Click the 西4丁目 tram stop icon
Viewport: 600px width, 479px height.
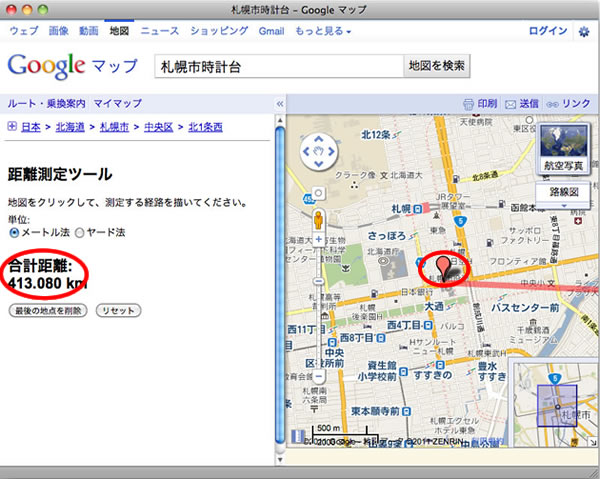point(429,325)
